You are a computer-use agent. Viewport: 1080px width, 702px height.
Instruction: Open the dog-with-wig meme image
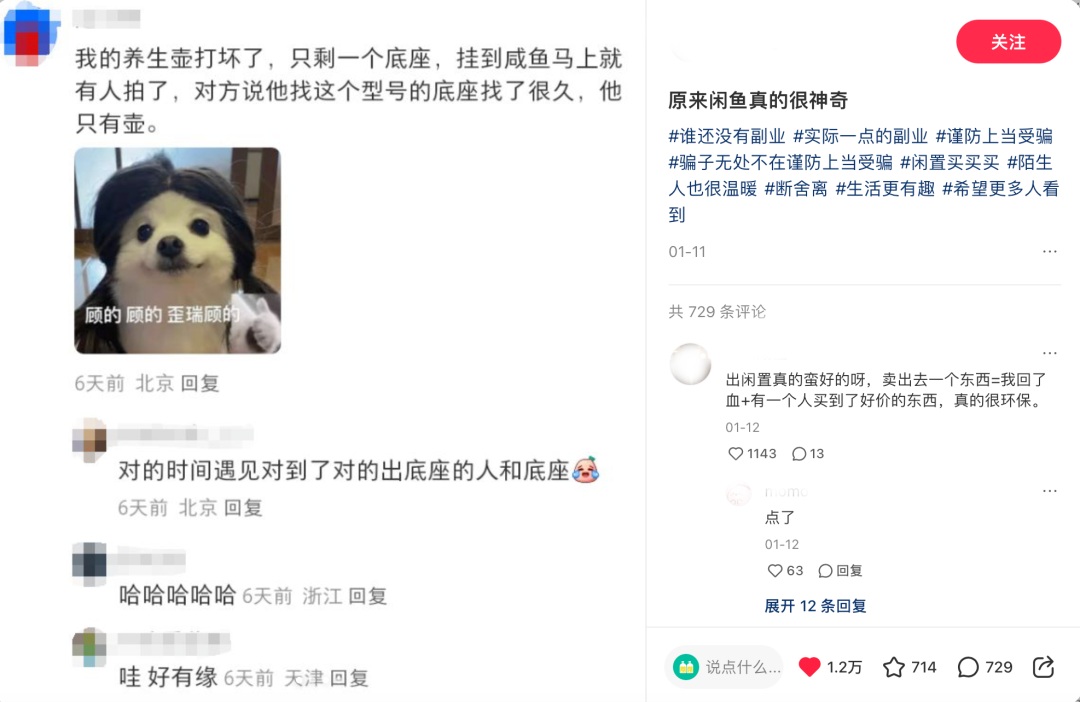coord(178,251)
